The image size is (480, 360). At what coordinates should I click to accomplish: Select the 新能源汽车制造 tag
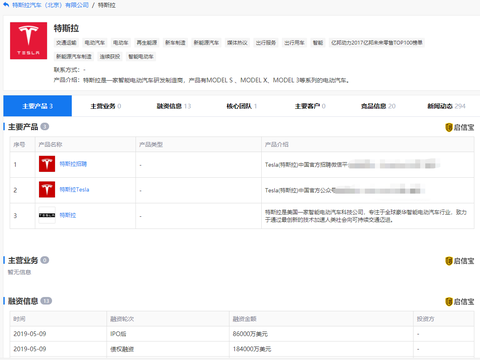point(74,57)
